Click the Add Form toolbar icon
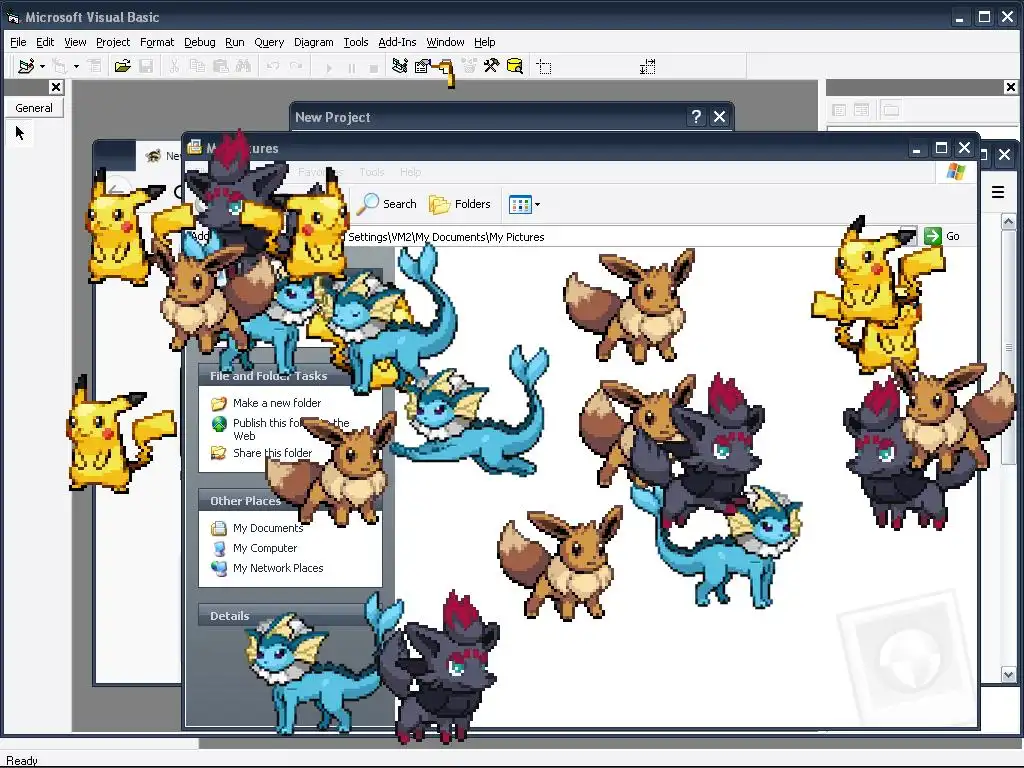 click(x=60, y=66)
